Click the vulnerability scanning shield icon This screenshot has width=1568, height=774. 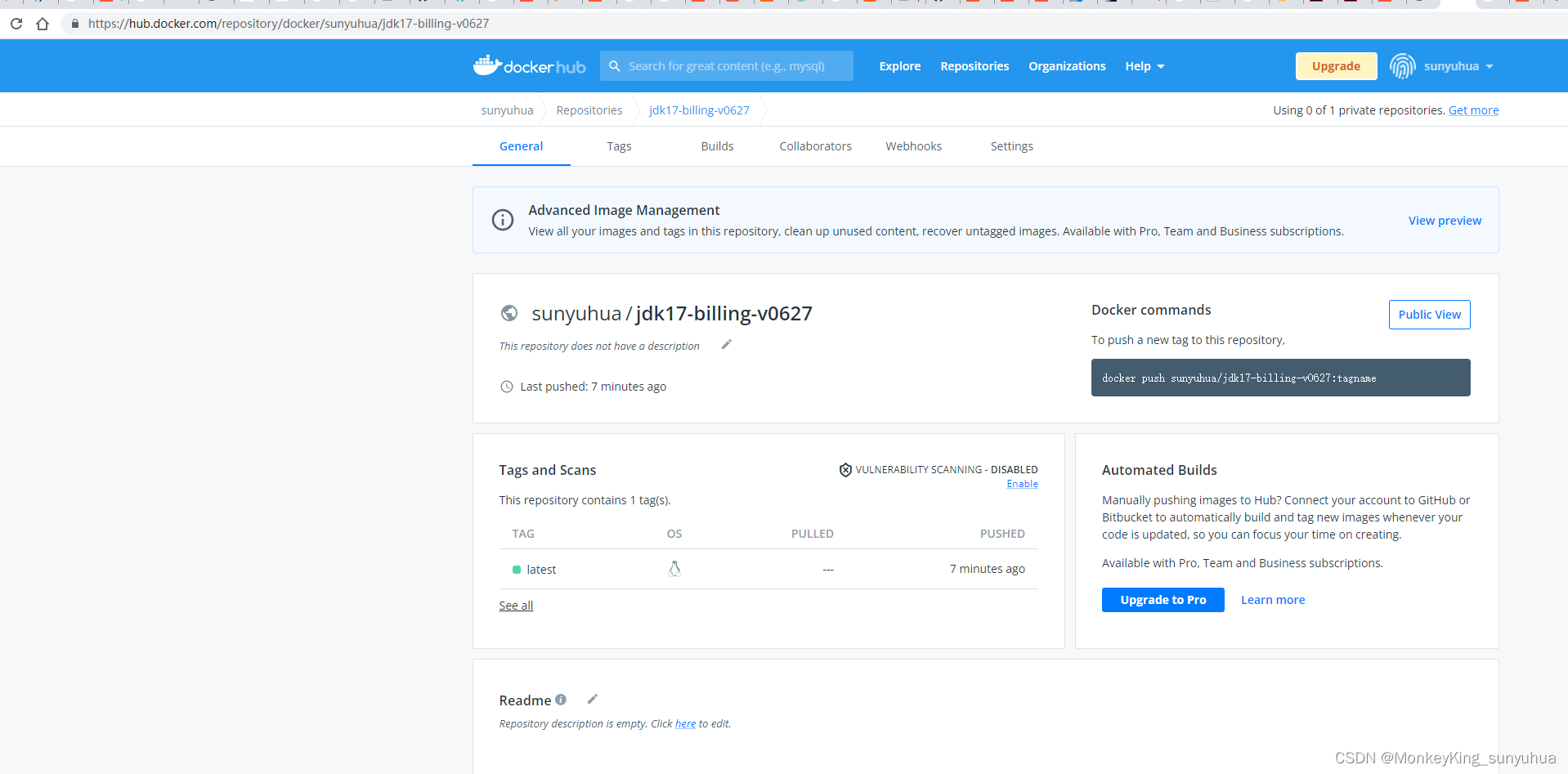click(844, 469)
